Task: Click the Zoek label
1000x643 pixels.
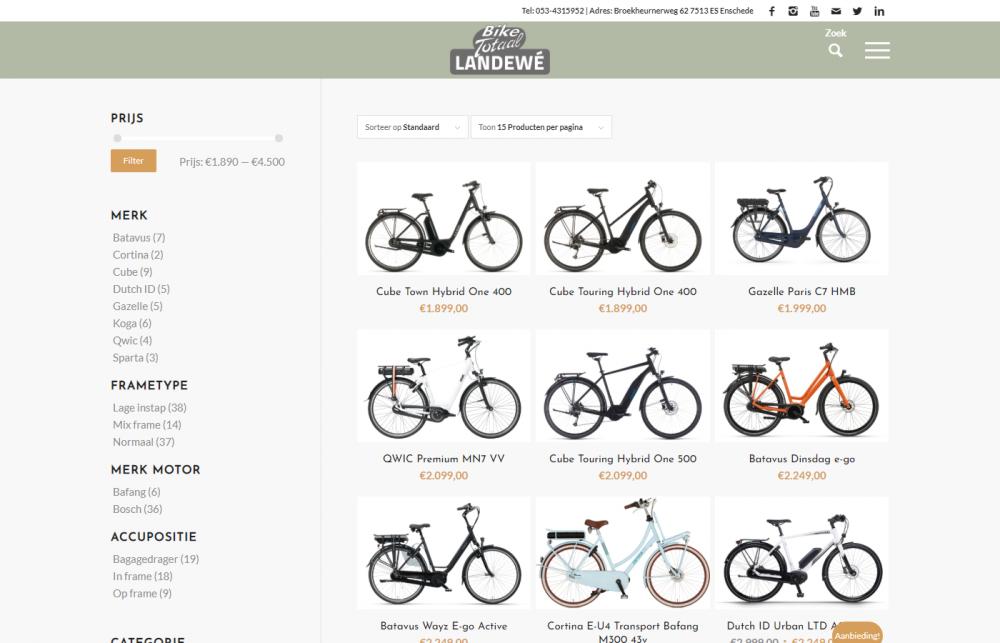Action: (835, 33)
